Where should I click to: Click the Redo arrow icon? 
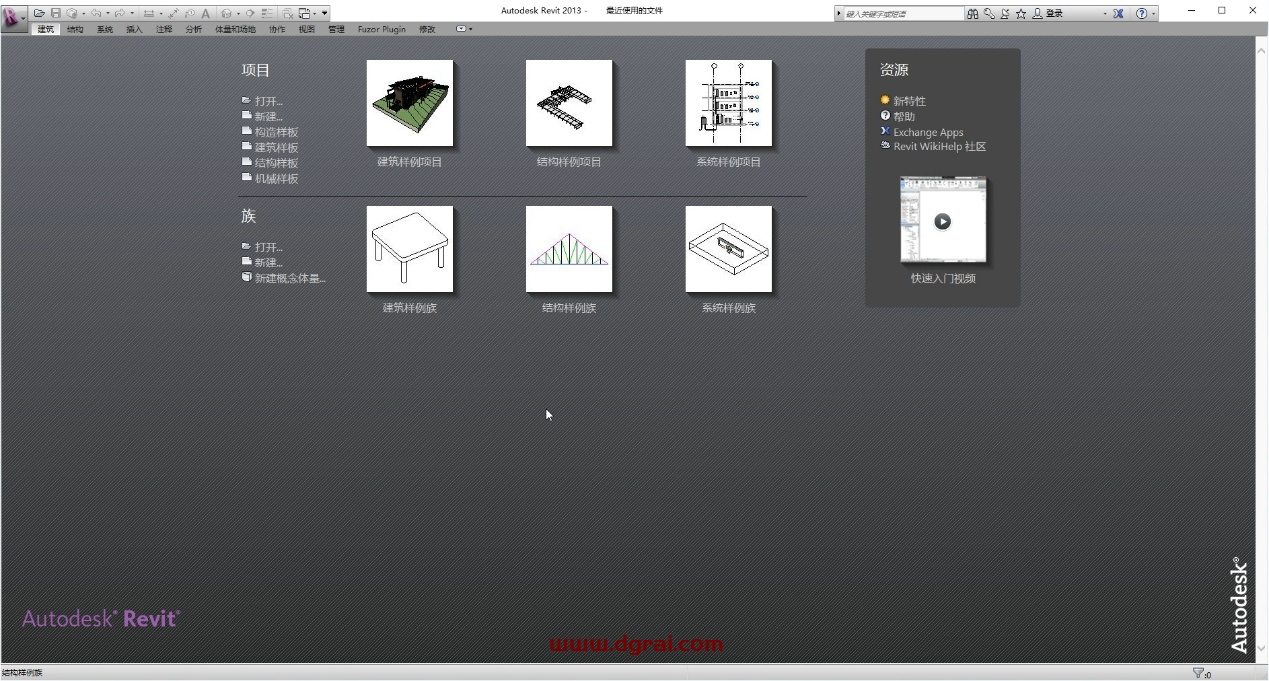click(120, 13)
